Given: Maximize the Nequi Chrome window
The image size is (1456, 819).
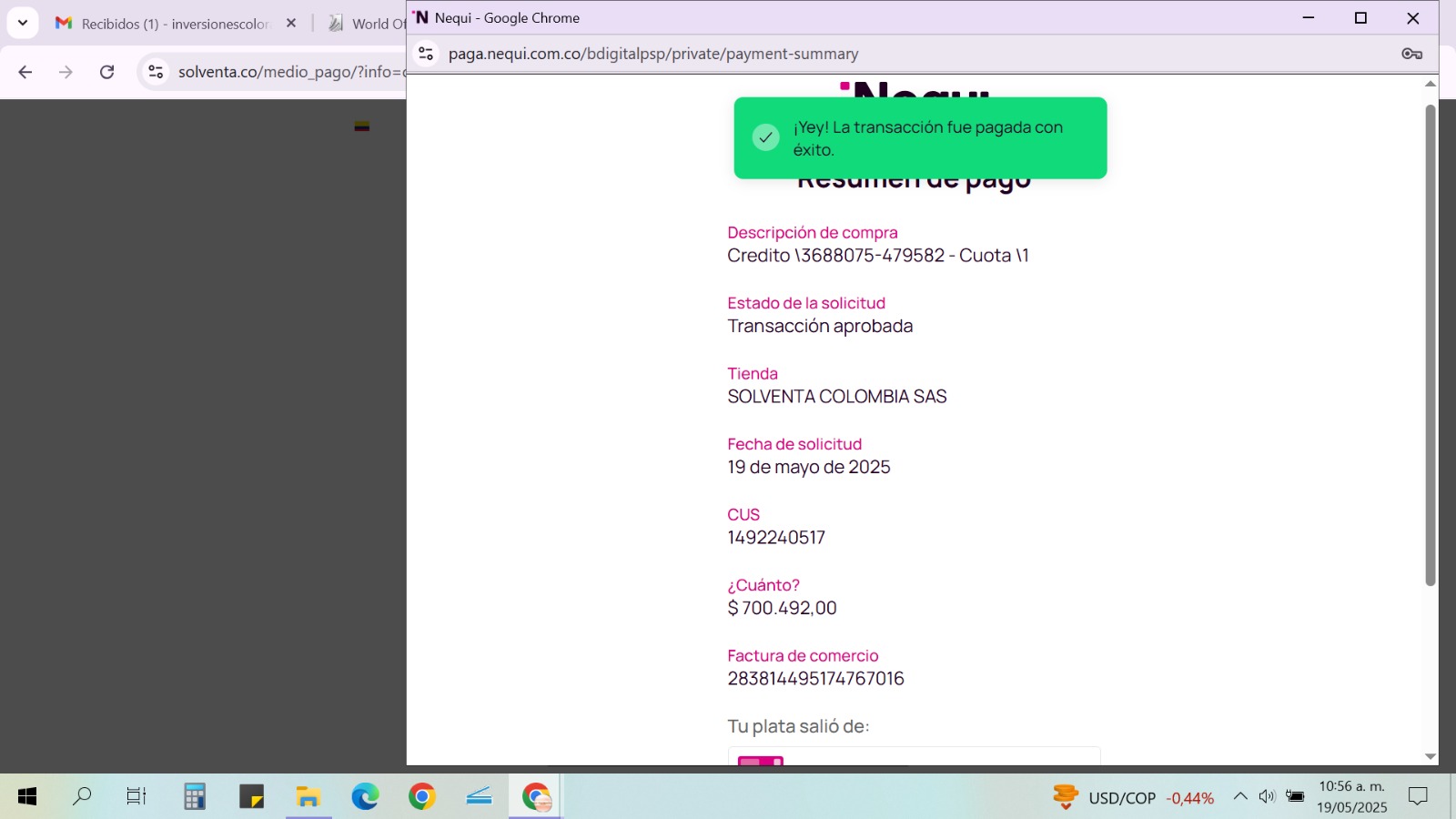Looking at the screenshot, I should point(1360,18).
